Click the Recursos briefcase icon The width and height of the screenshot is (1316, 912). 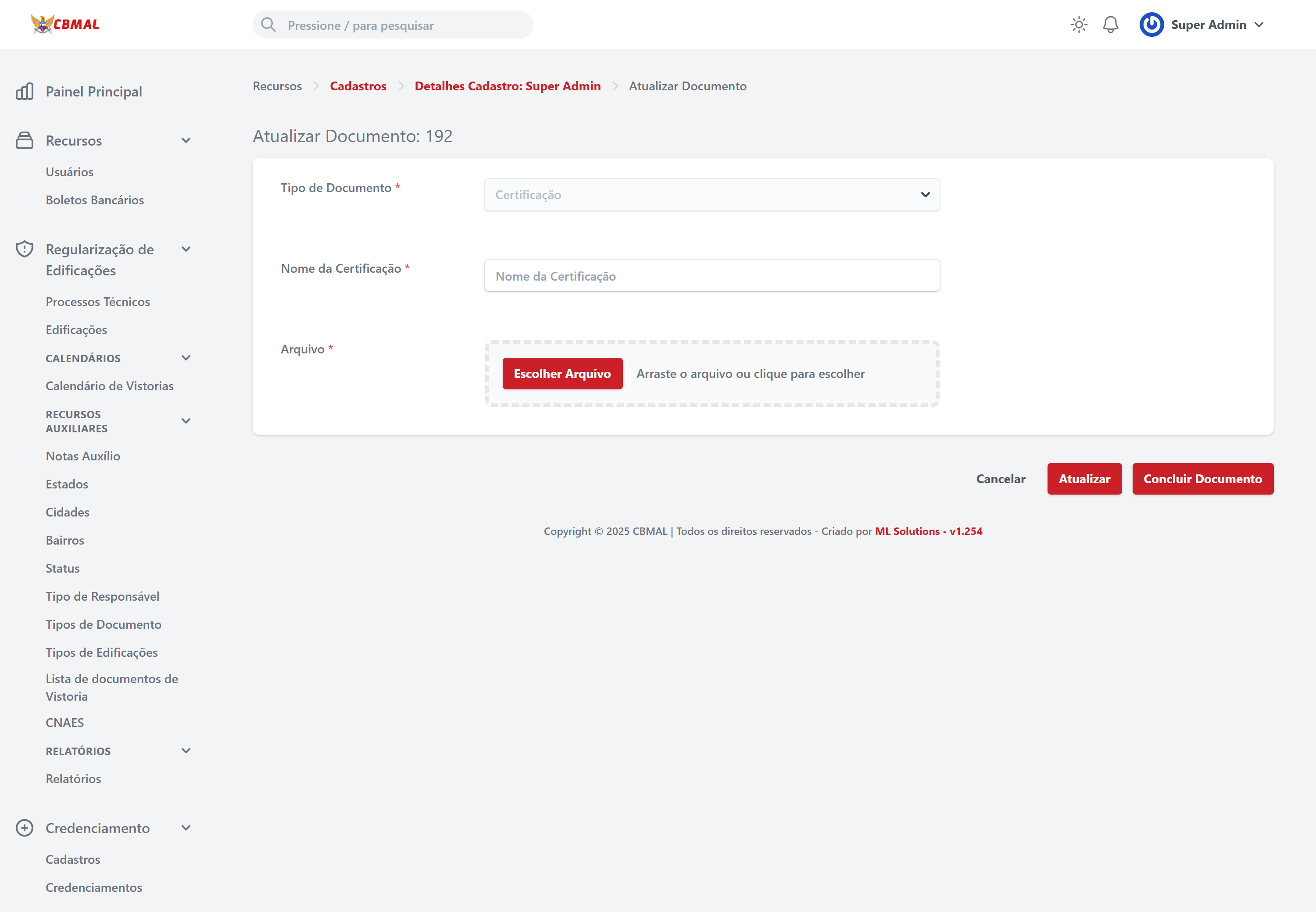pos(25,141)
